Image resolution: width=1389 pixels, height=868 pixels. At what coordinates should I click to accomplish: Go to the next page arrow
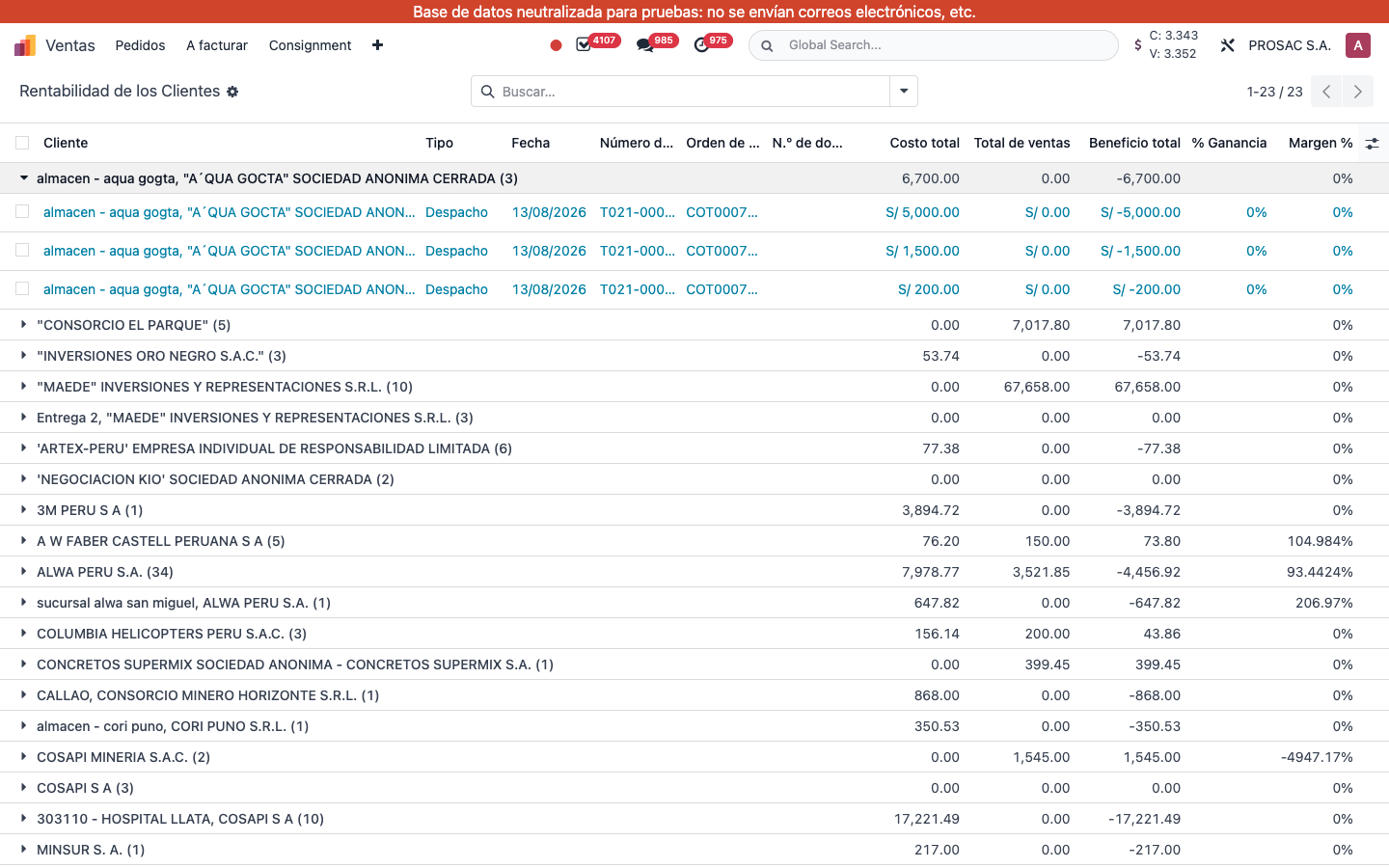1358,92
